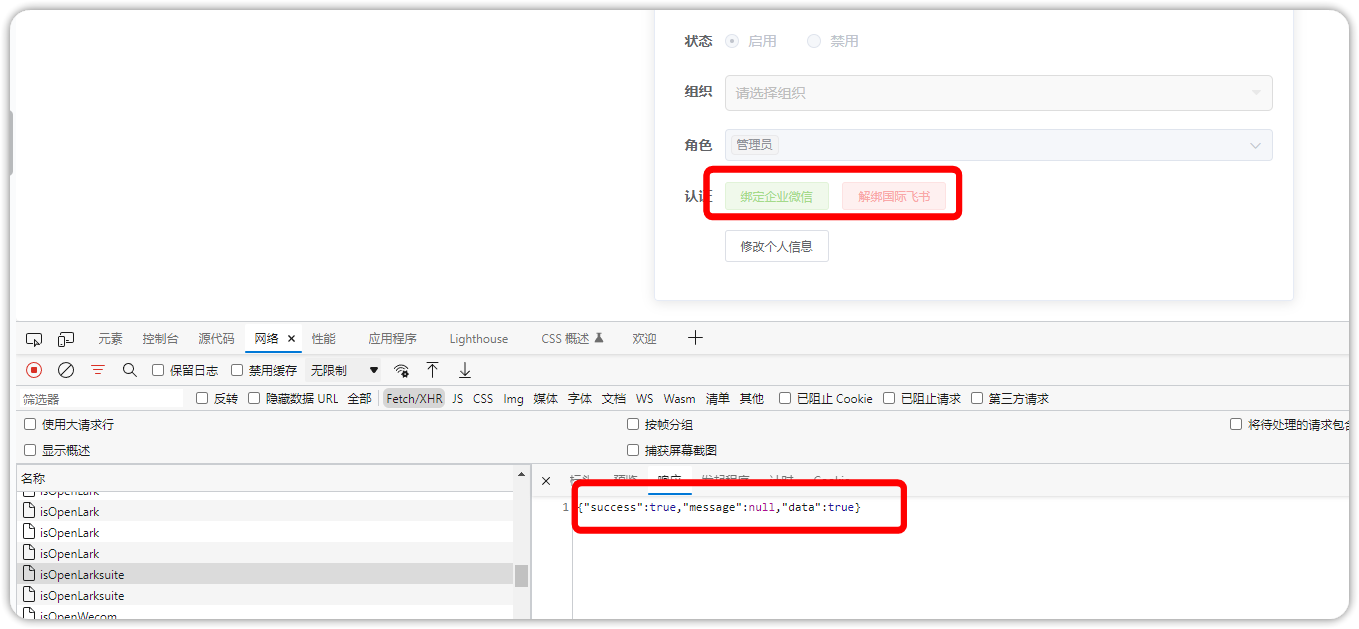Screen dimensions: 1359x629
Task: Check the 已阻止请求 option
Action: point(889,398)
